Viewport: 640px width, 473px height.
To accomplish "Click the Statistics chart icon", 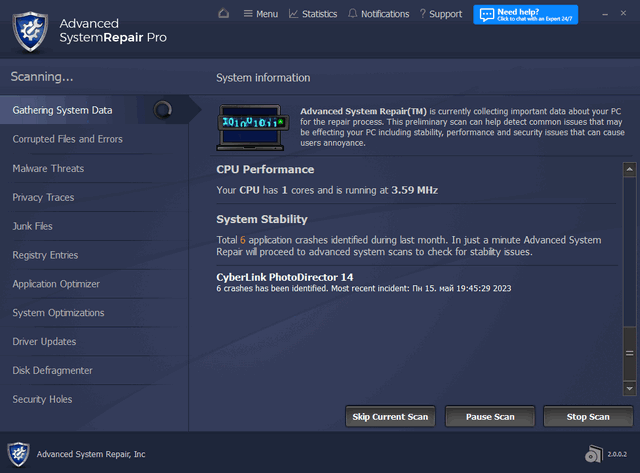I will [x=293, y=14].
